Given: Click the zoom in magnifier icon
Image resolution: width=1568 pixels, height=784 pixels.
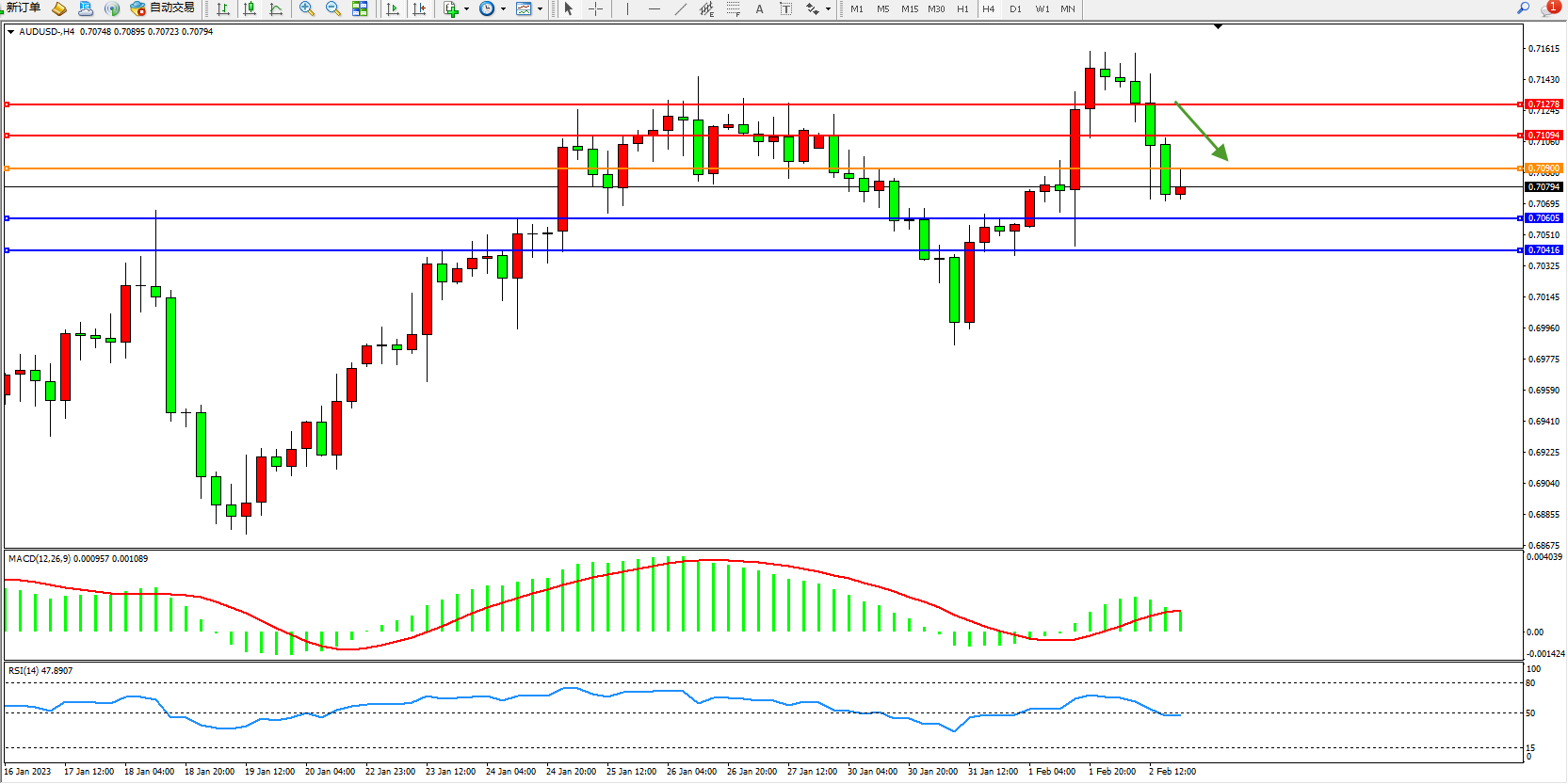Looking at the screenshot, I should click(306, 8).
